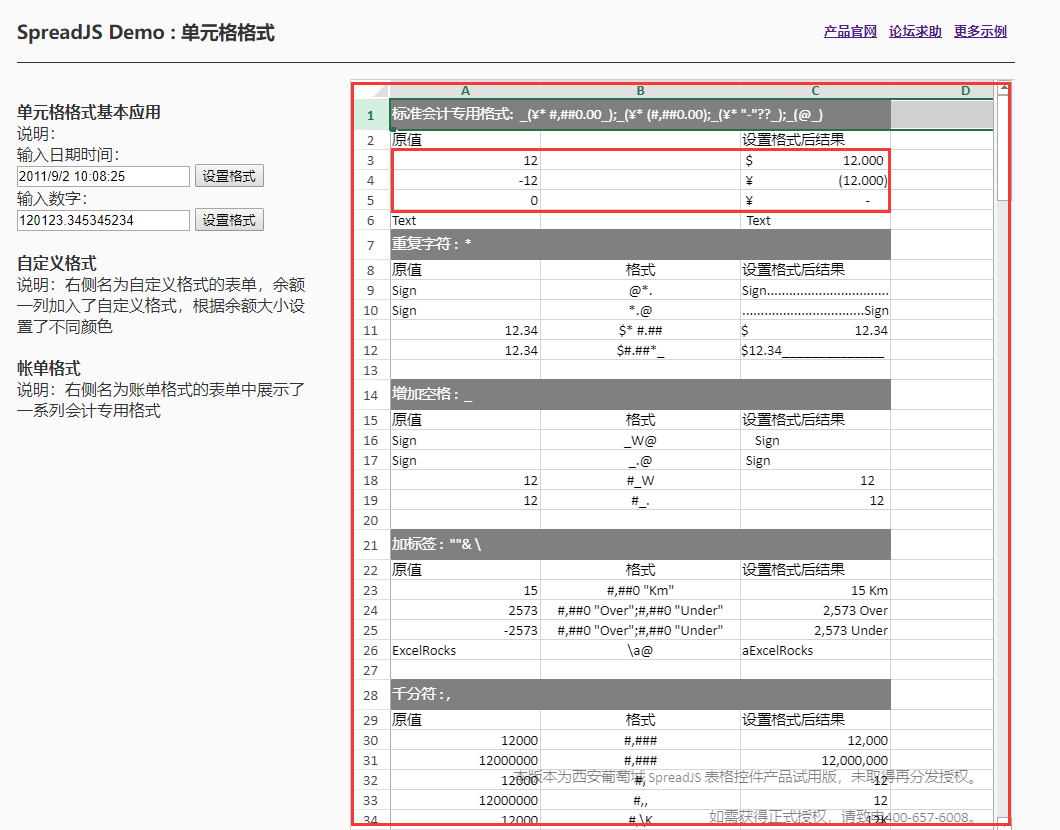Select column A header
1060x830 pixels.
tap(465, 91)
